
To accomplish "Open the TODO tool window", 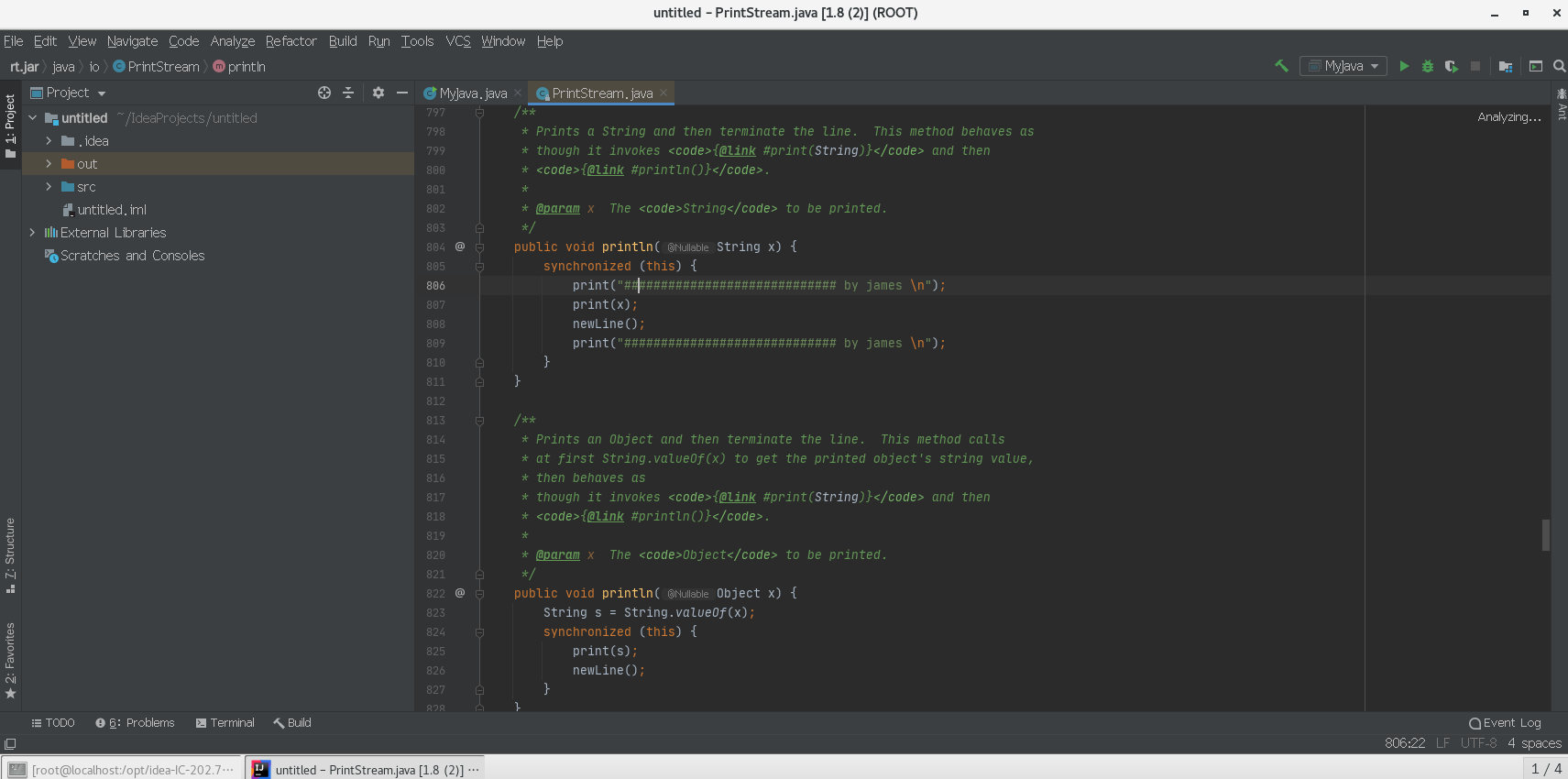I will [53, 723].
